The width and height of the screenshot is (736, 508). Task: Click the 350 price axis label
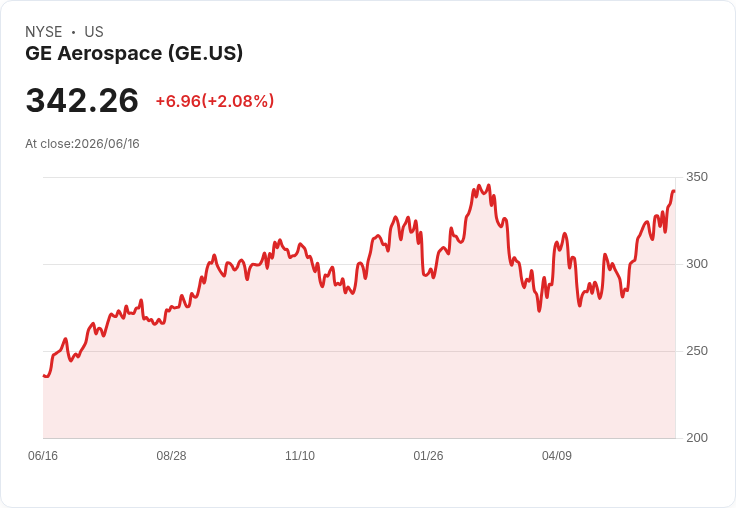point(697,177)
